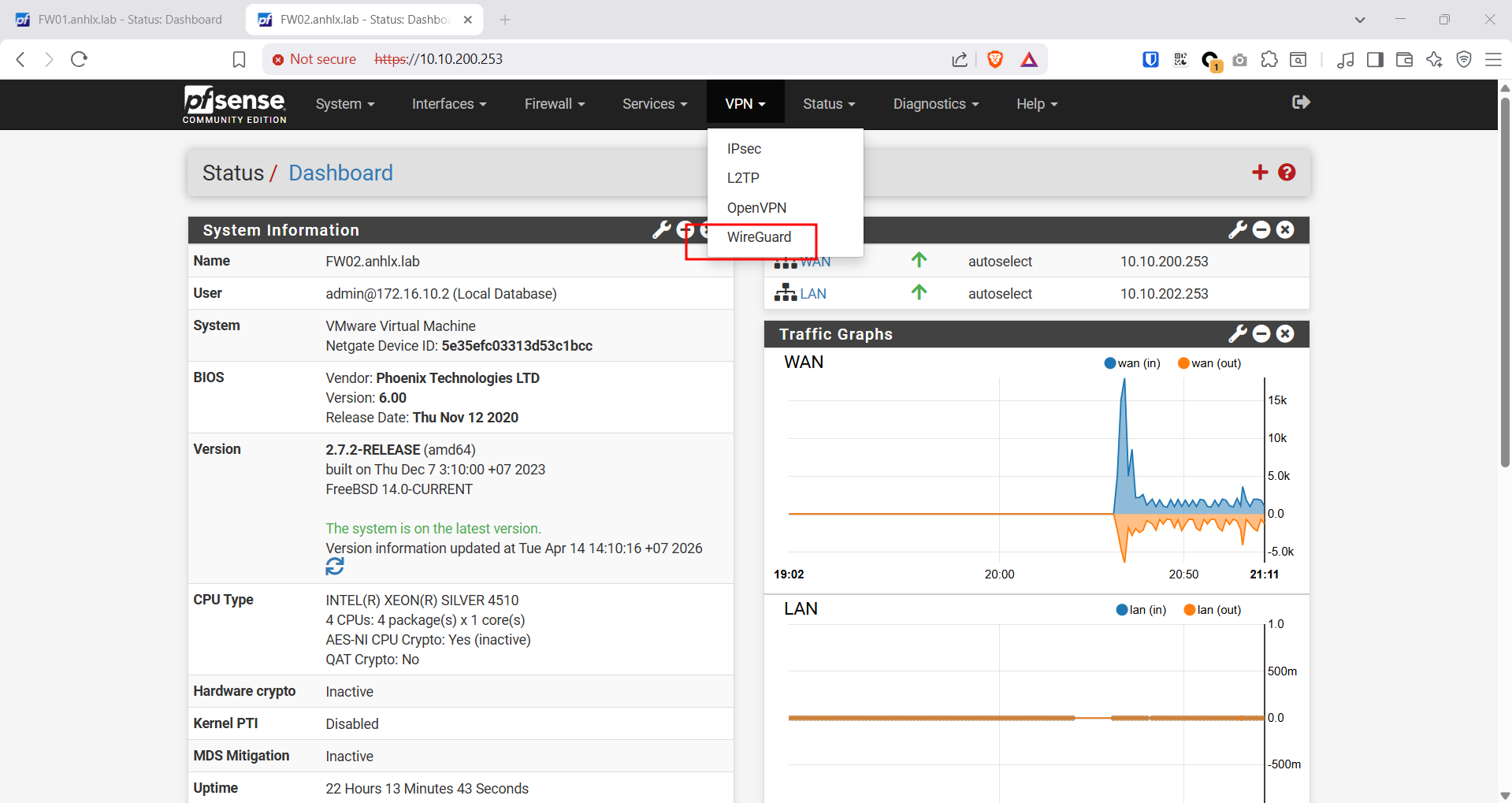Toggle the lan (in) legend series

click(1141, 610)
